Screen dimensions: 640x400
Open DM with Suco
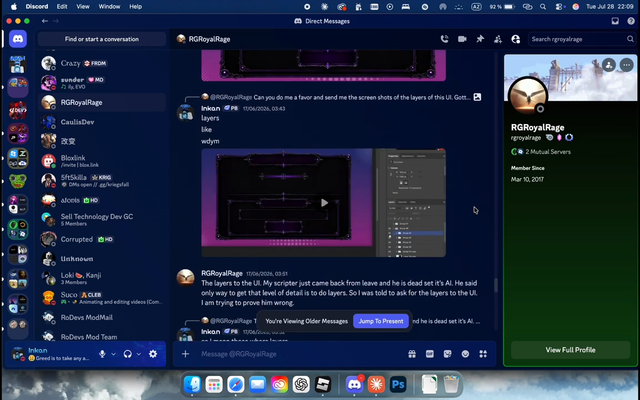102,298
